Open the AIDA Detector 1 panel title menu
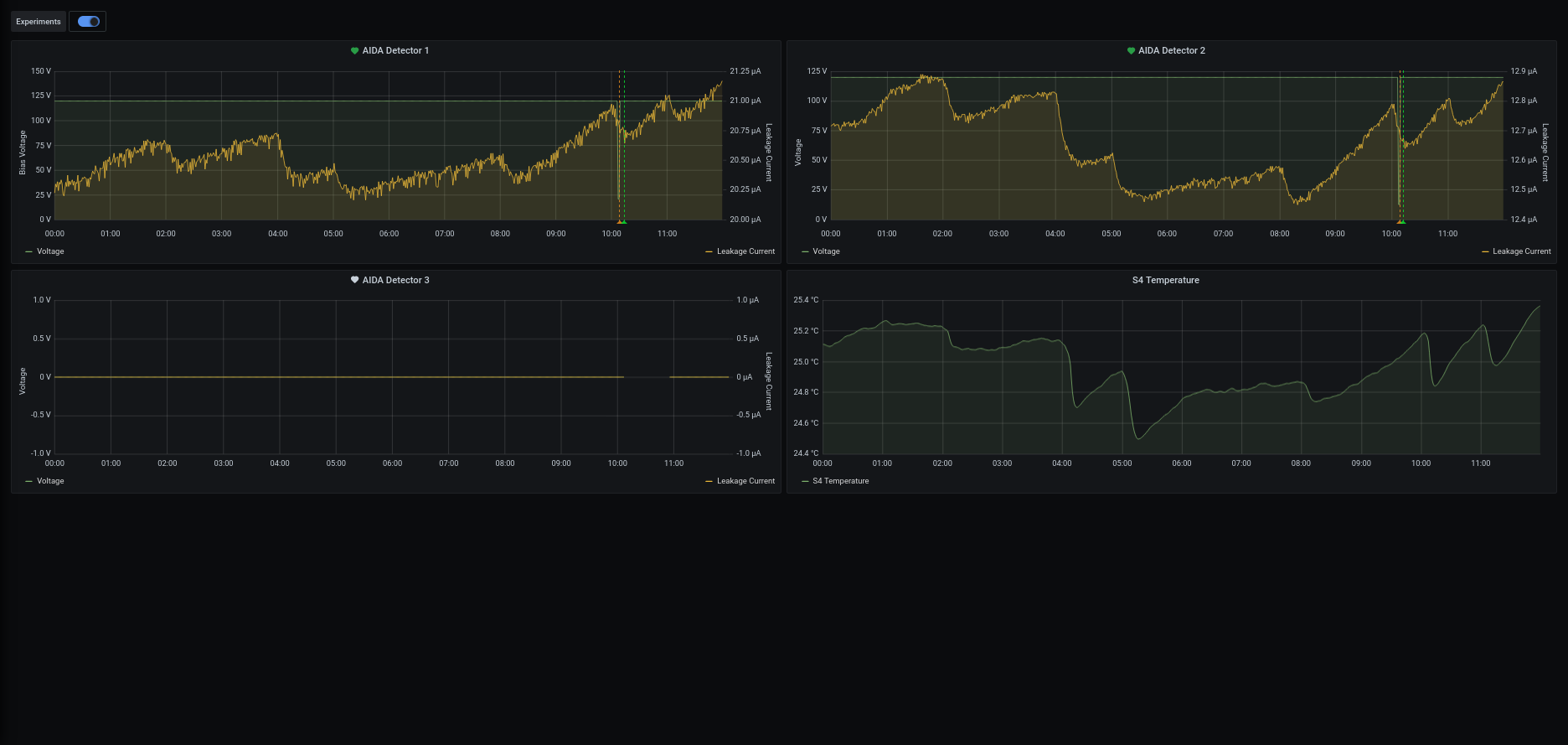Image resolution: width=1568 pixels, height=745 pixels. [395, 51]
